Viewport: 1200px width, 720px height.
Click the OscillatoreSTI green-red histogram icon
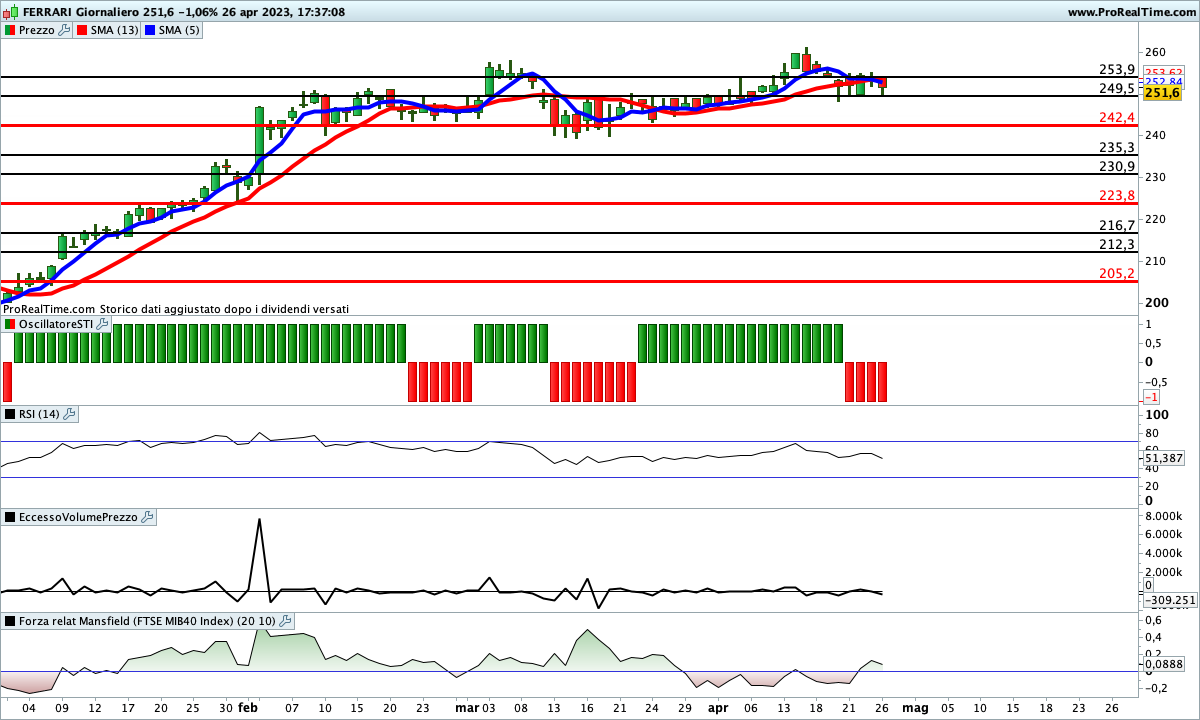click(x=10, y=324)
